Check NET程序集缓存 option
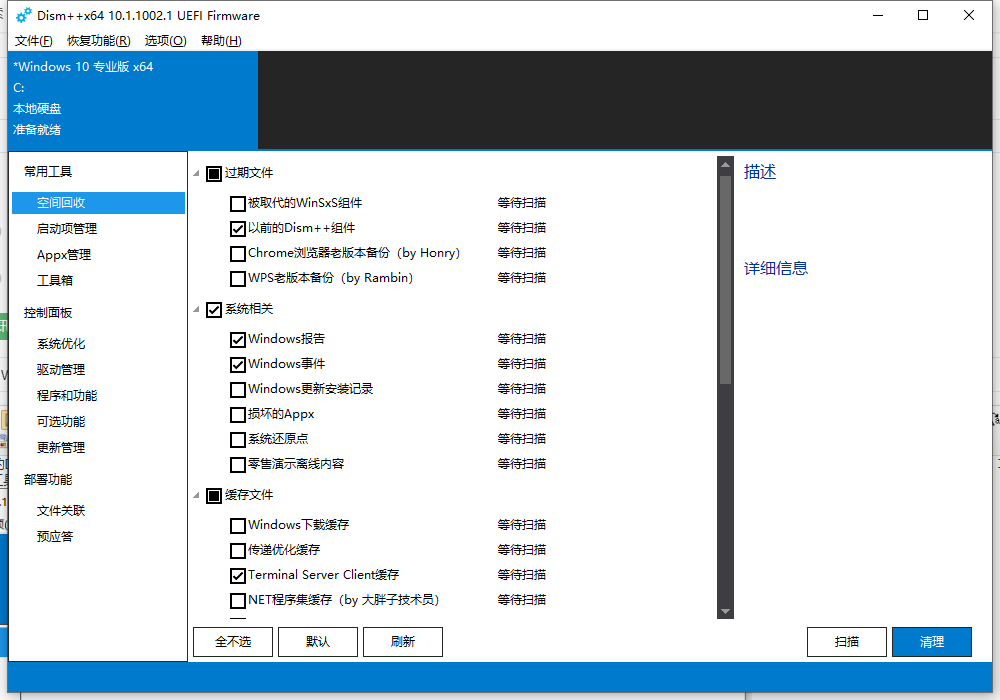The height and width of the screenshot is (700, 1000). pos(237,601)
